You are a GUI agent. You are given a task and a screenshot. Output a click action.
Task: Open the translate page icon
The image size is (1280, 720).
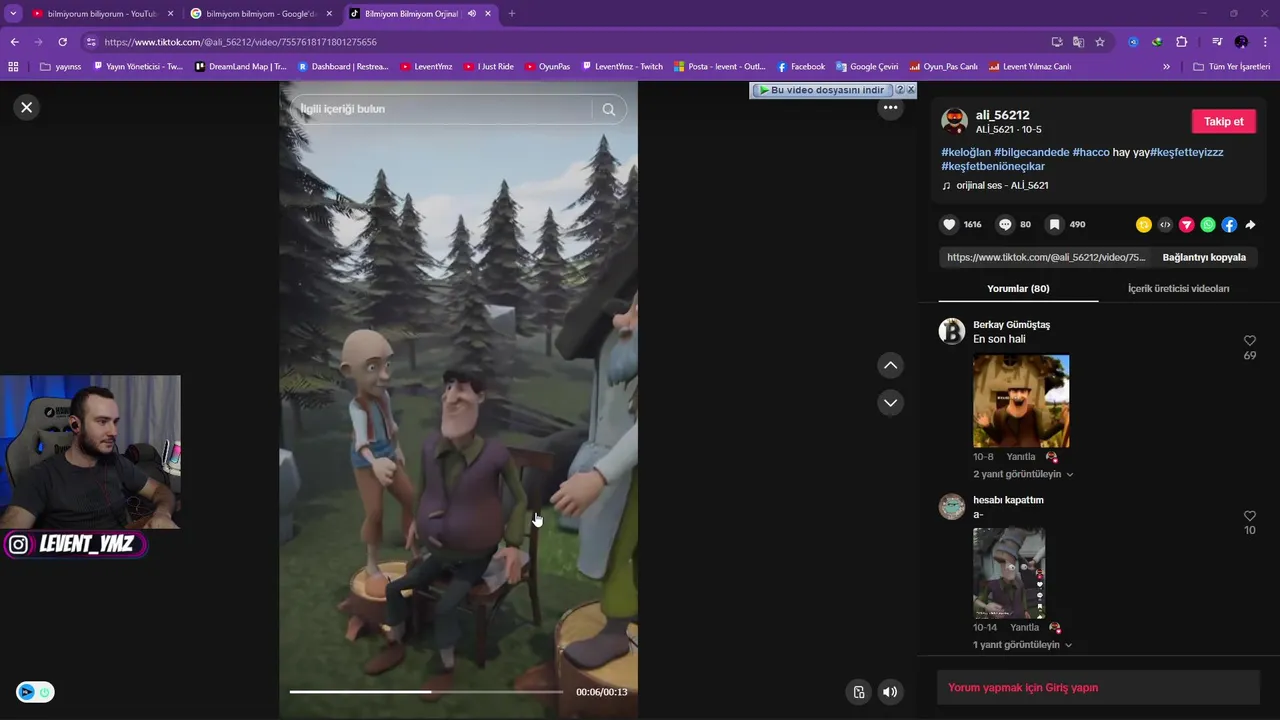(1078, 42)
